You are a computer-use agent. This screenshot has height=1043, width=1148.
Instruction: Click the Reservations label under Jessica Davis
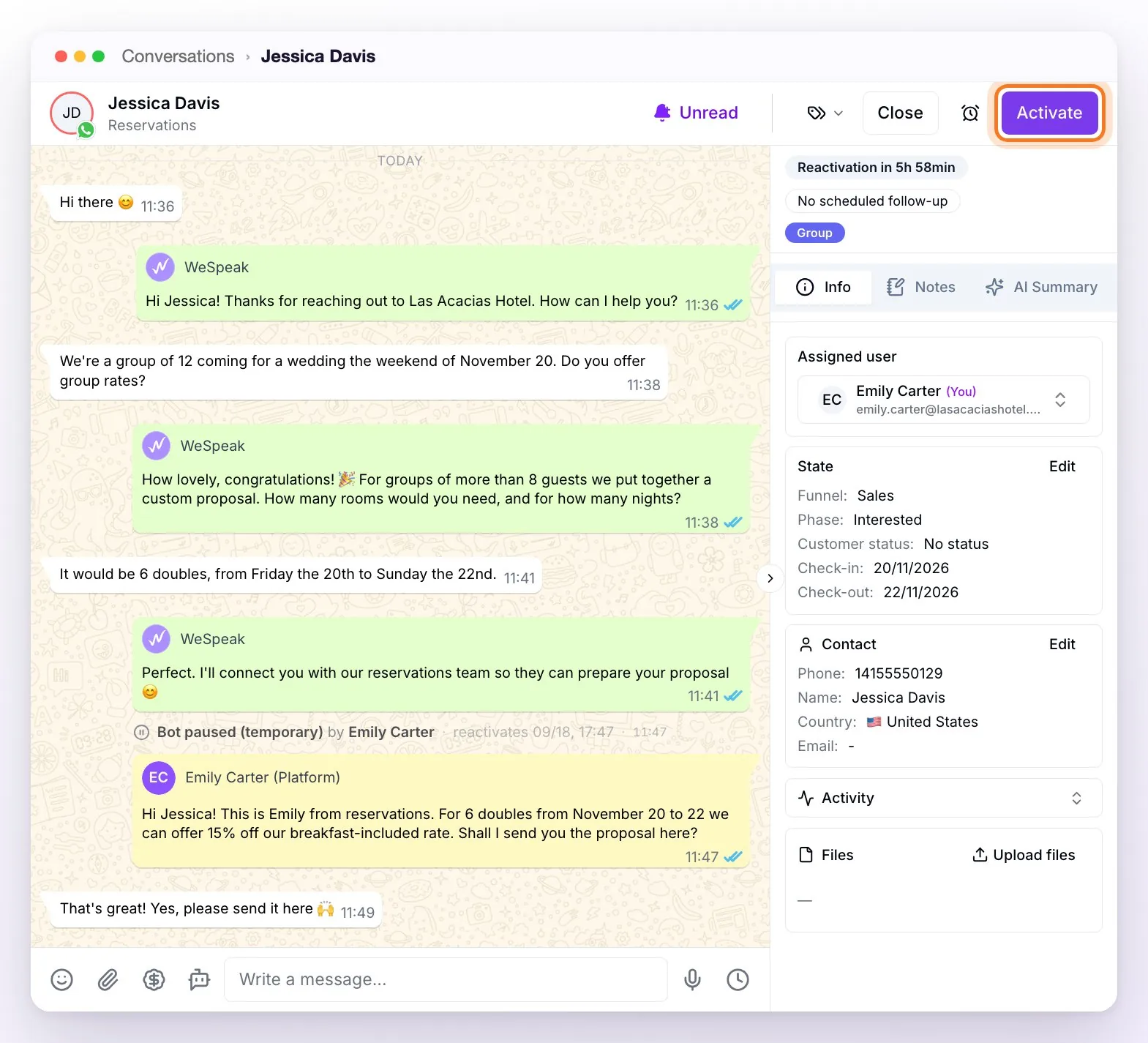coord(152,125)
